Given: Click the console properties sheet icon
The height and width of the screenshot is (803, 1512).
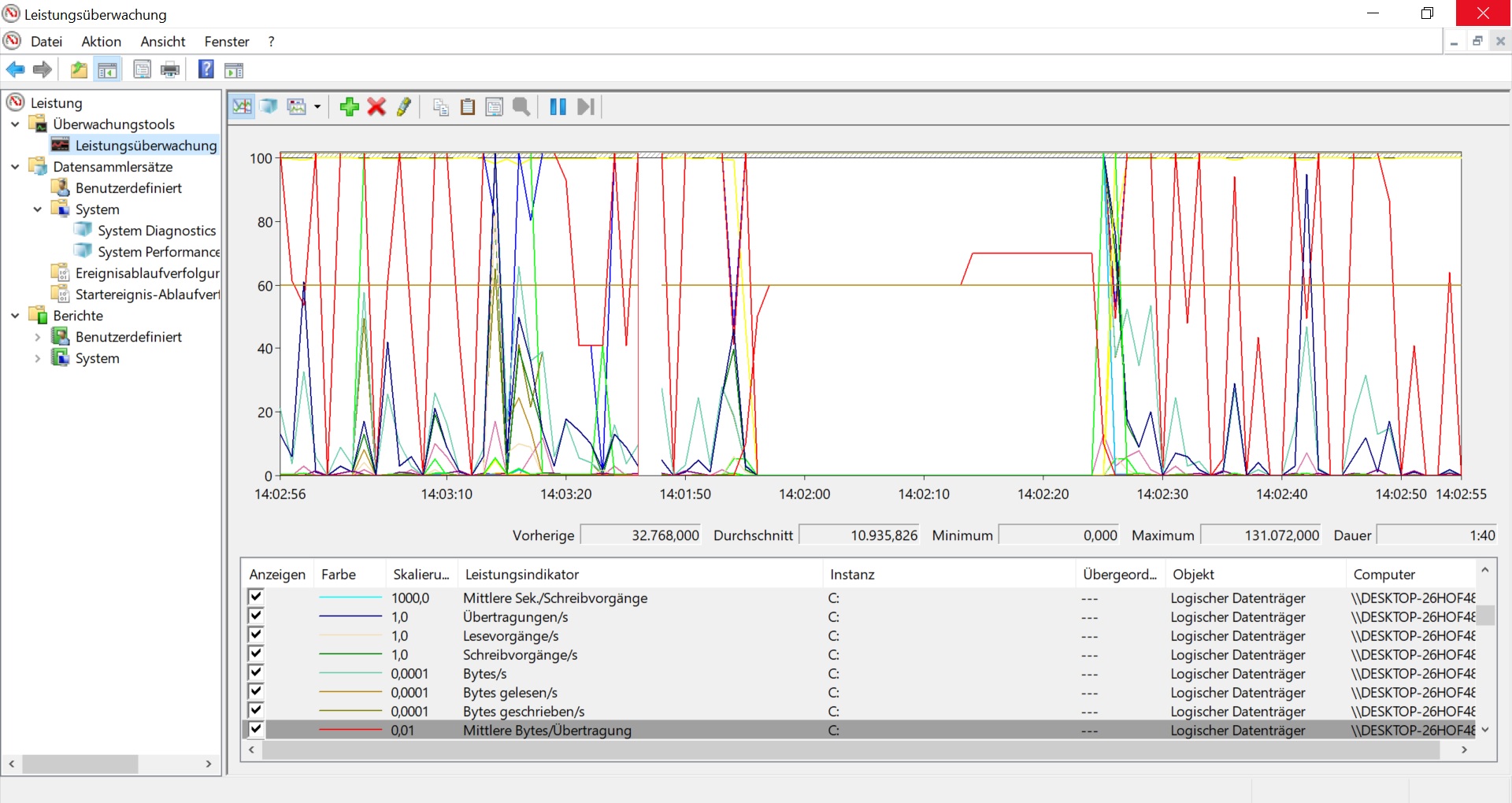Looking at the screenshot, I should pos(143,70).
